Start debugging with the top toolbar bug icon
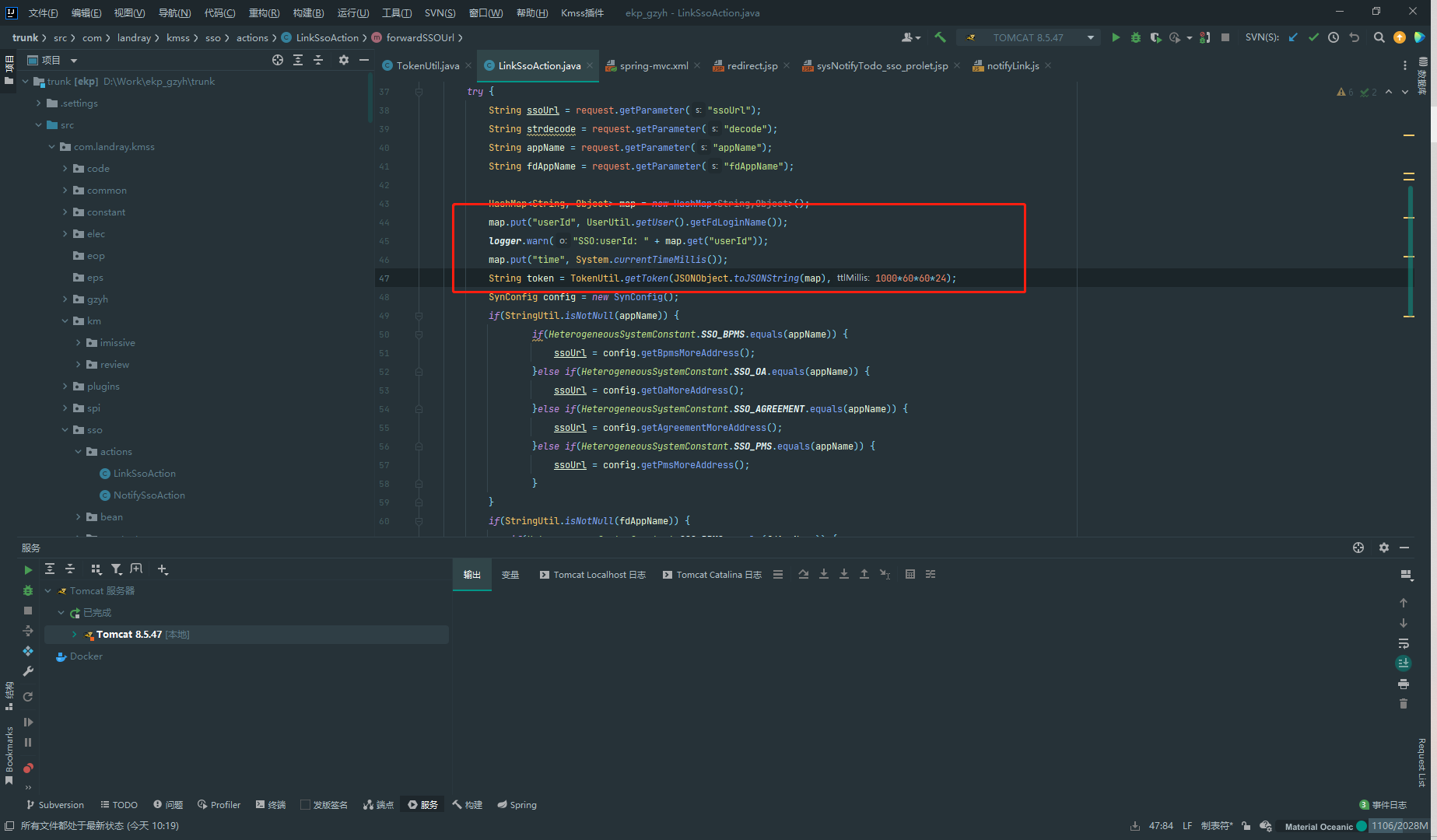This screenshot has height=840, width=1437. point(1136,37)
